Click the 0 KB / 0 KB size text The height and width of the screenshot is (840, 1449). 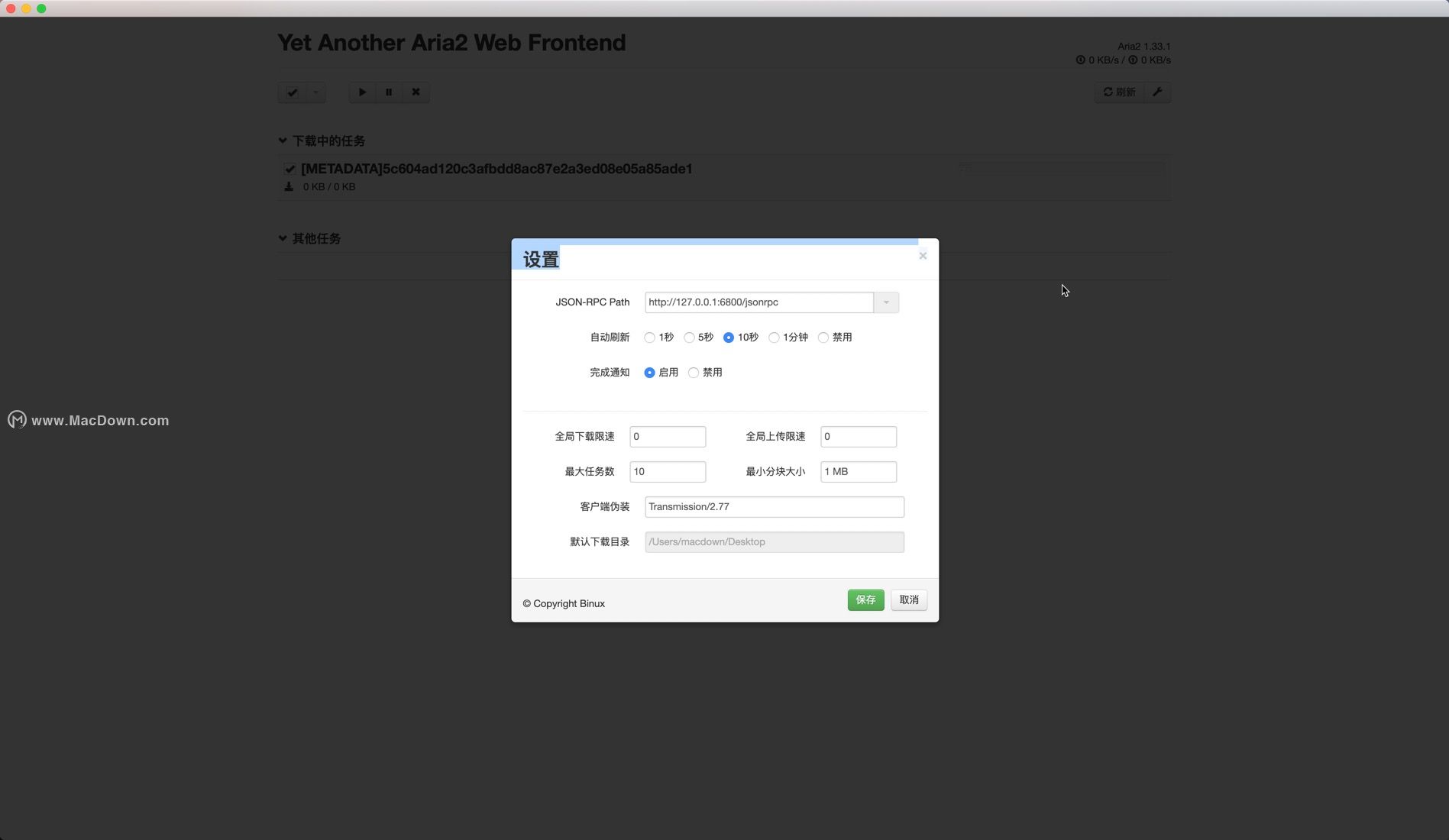point(329,187)
